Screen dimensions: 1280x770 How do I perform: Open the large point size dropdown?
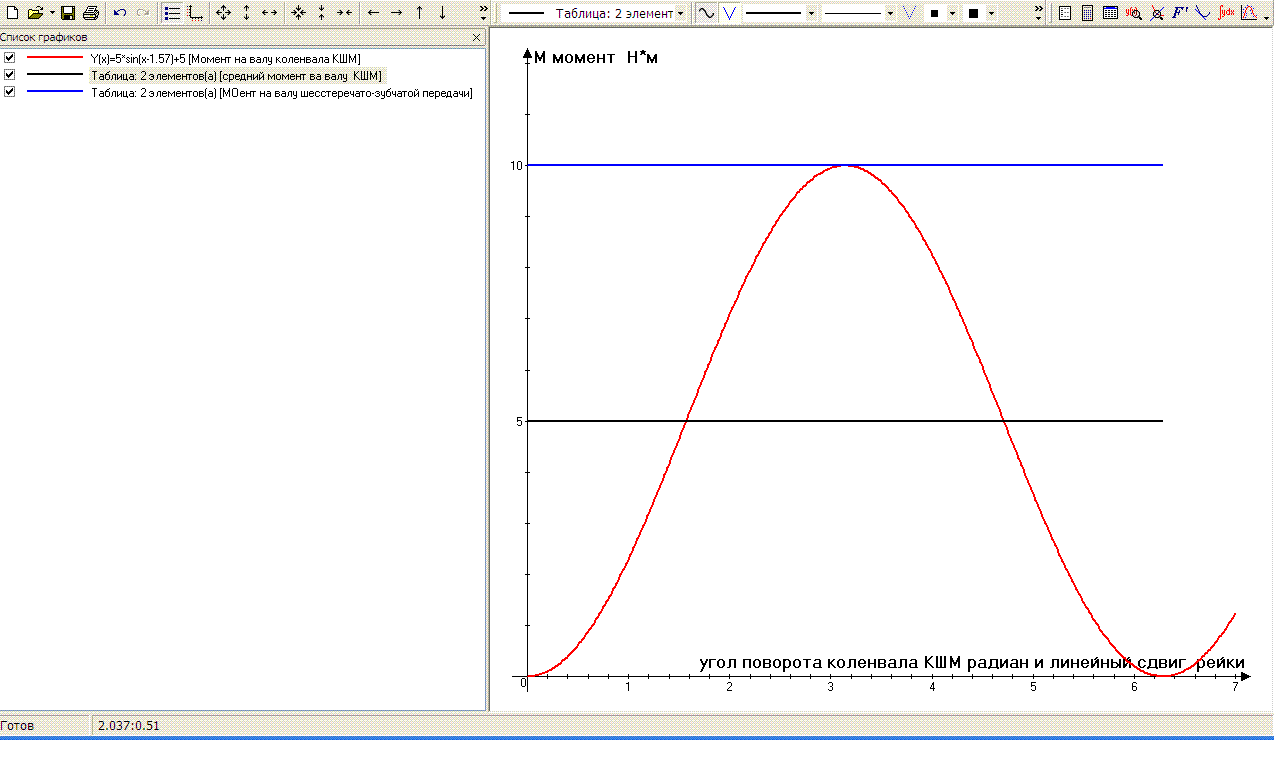(991, 13)
